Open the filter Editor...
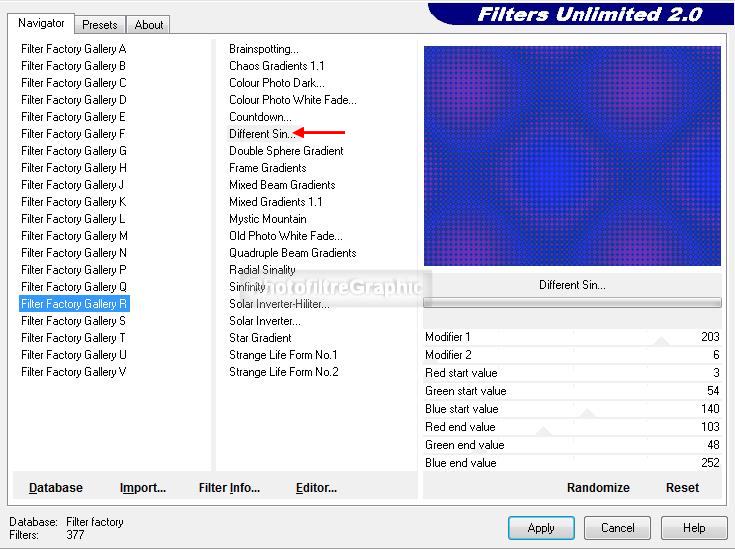Viewport: 735px width, 549px height. 316,488
